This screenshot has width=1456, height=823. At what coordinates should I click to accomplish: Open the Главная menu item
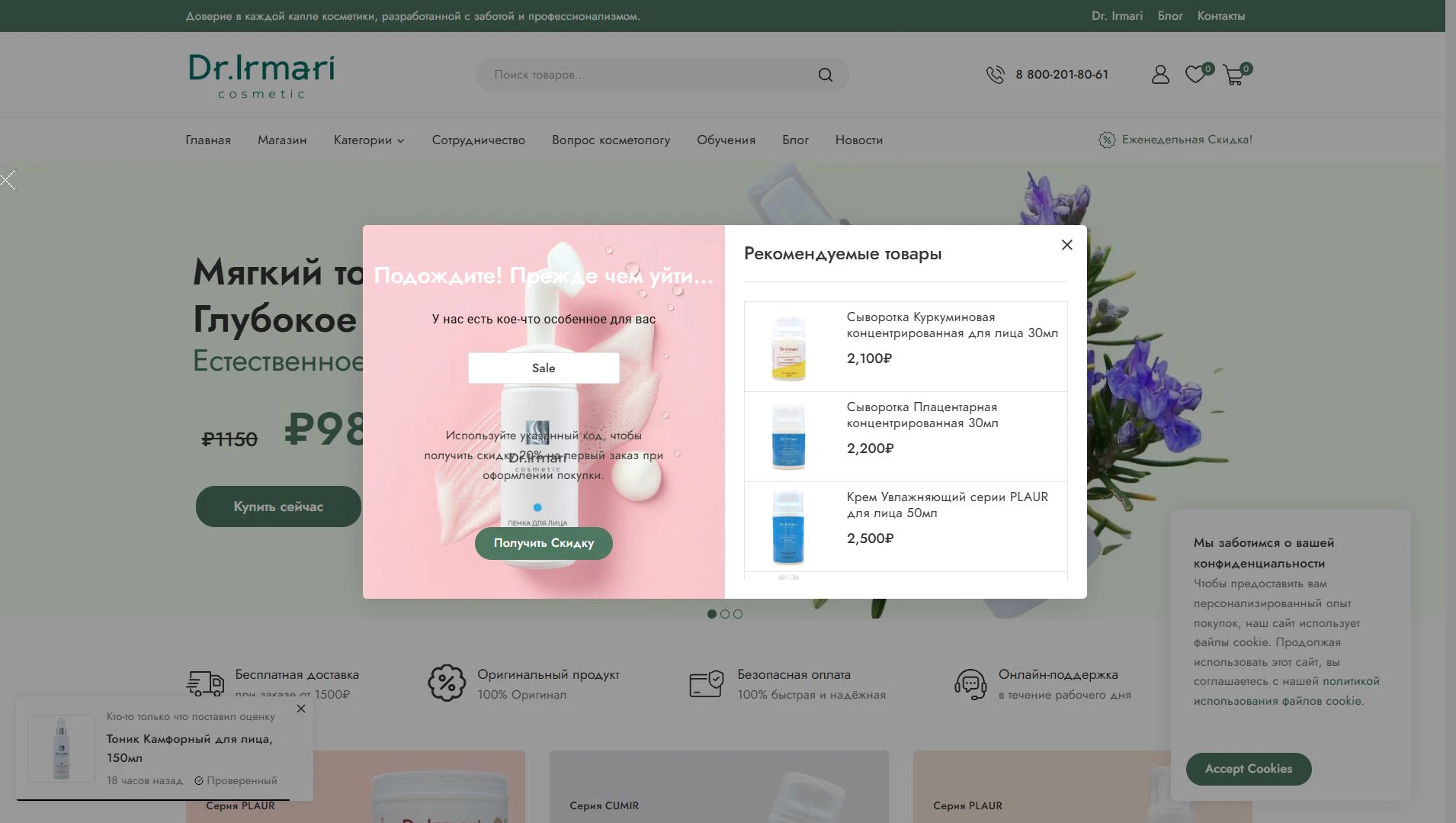point(208,140)
